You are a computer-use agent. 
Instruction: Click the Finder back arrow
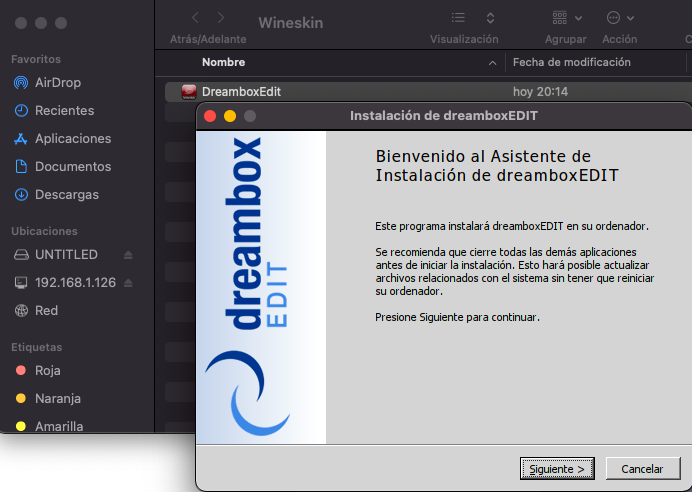tap(195, 18)
